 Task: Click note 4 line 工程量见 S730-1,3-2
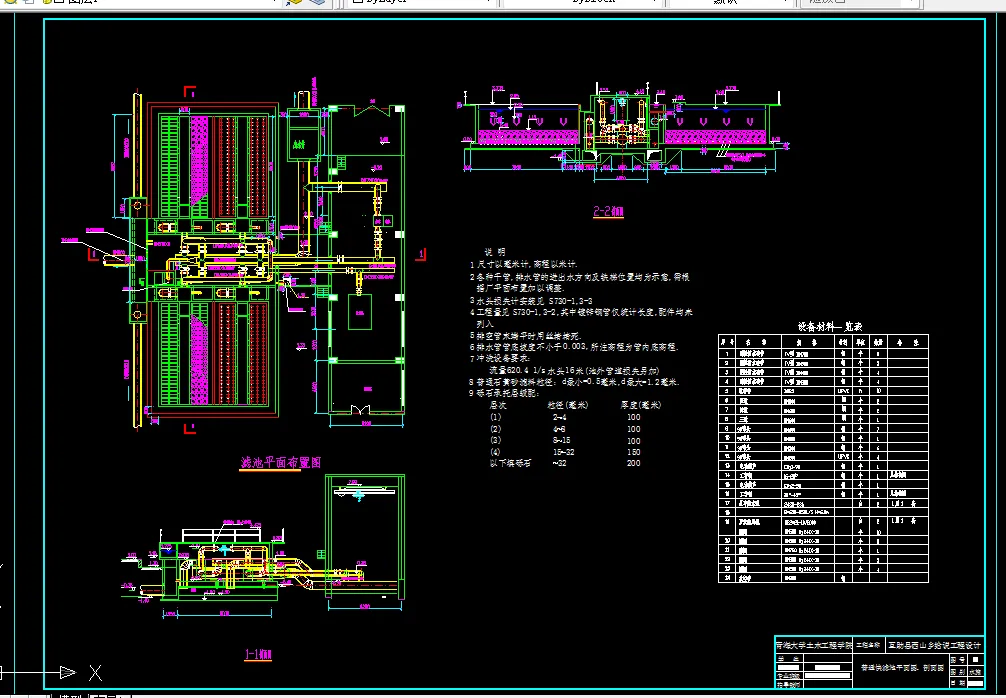point(581,312)
